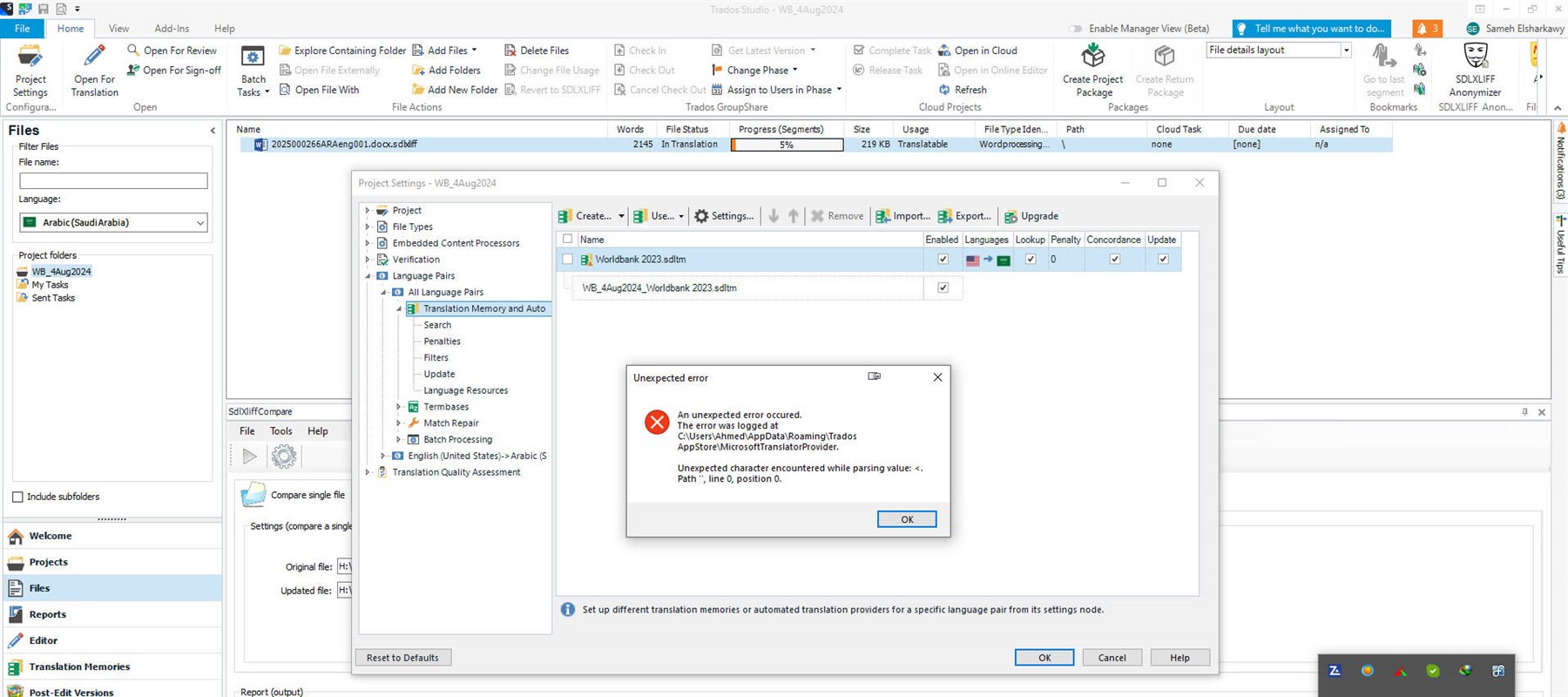Click Refresh in Cloud Projects
The height and width of the screenshot is (697, 1568).
coord(963,90)
